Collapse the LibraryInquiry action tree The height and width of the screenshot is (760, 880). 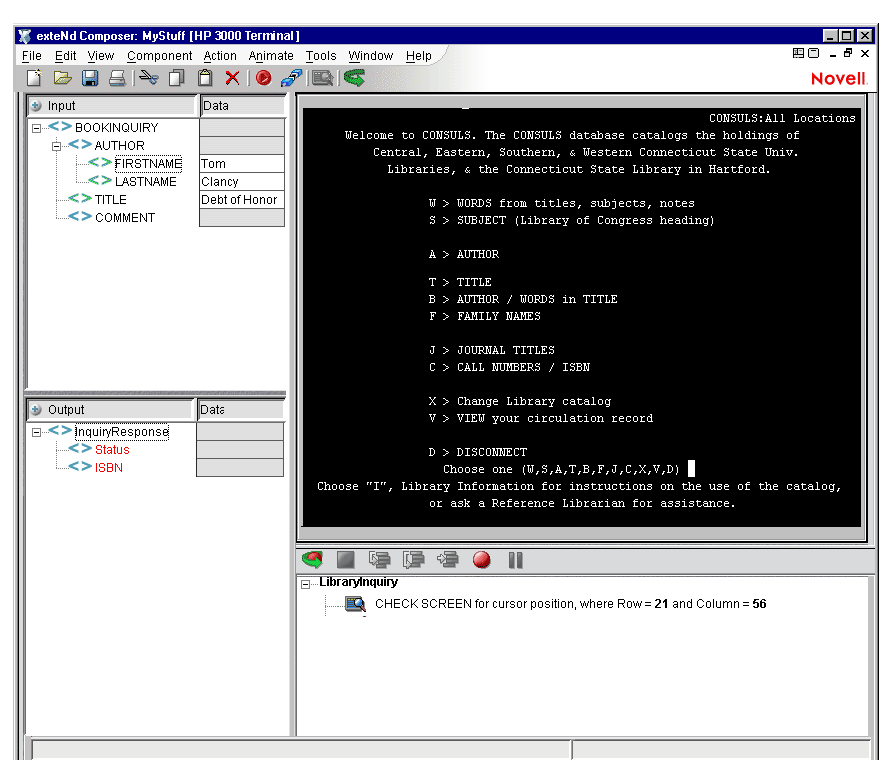point(306,583)
